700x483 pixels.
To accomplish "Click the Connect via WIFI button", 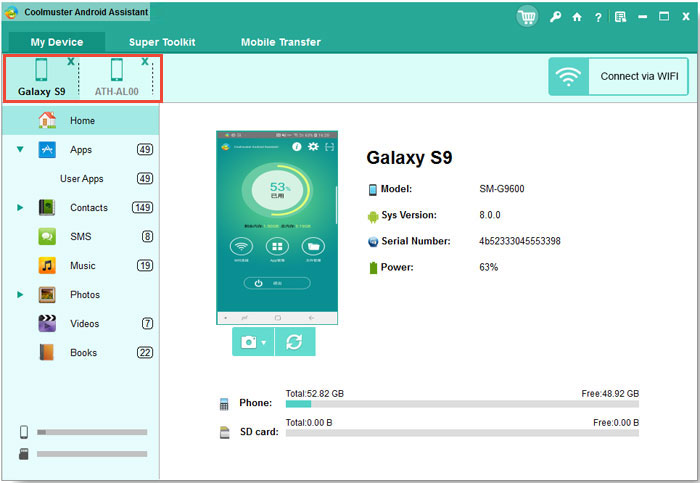I will [x=618, y=76].
